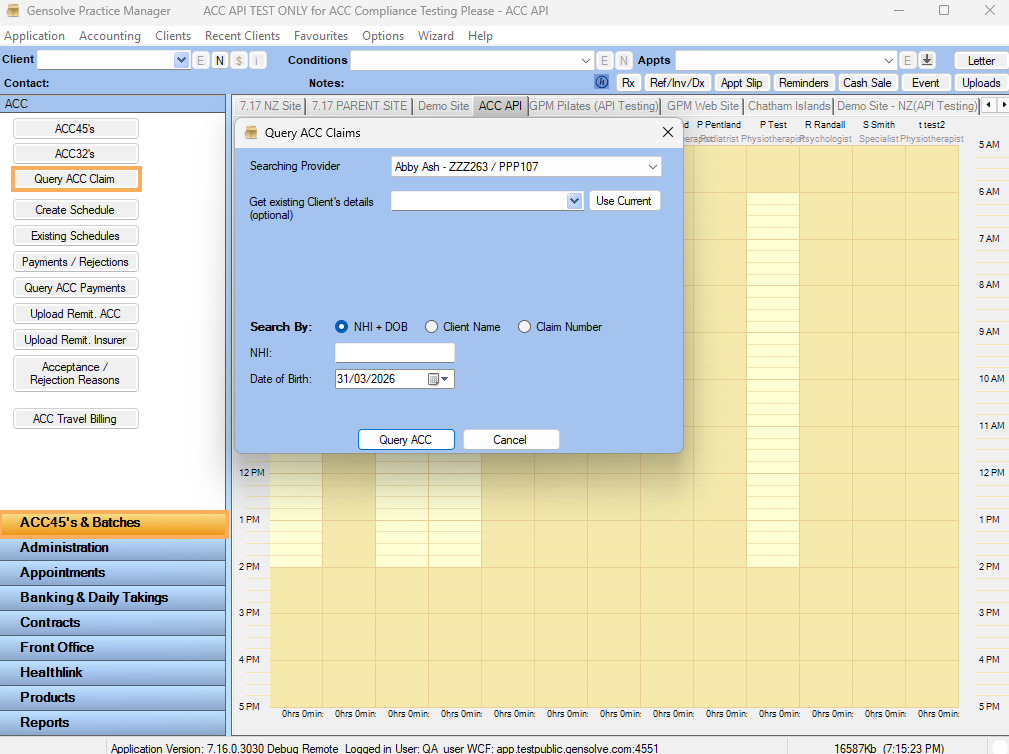
Task: Open the Date of Birth calendar picker
Action: pos(439,379)
